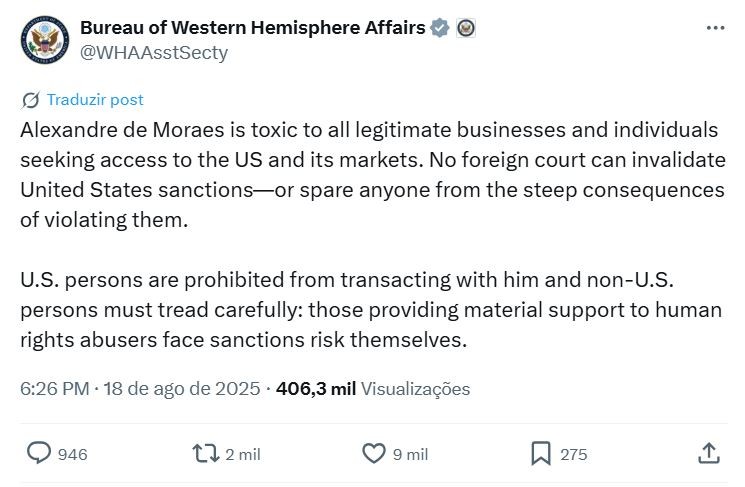The width and height of the screenshot is (745, 487).
Task: Open the Bureau of Western Hemisphere Affairs profile name
Action: pos(253,28)
